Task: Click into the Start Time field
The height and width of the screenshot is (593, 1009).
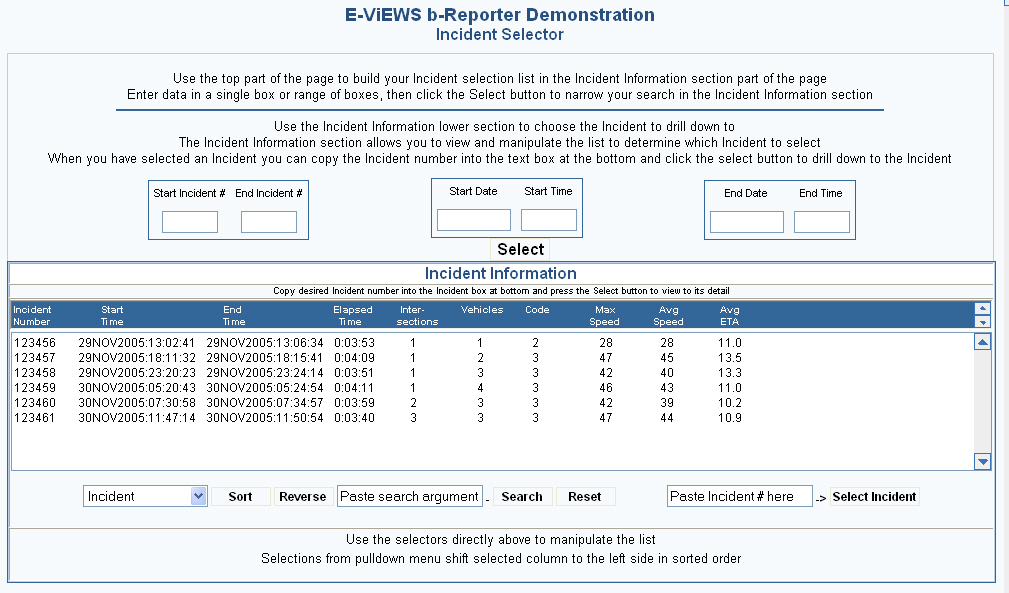Action: pos(549,220)
